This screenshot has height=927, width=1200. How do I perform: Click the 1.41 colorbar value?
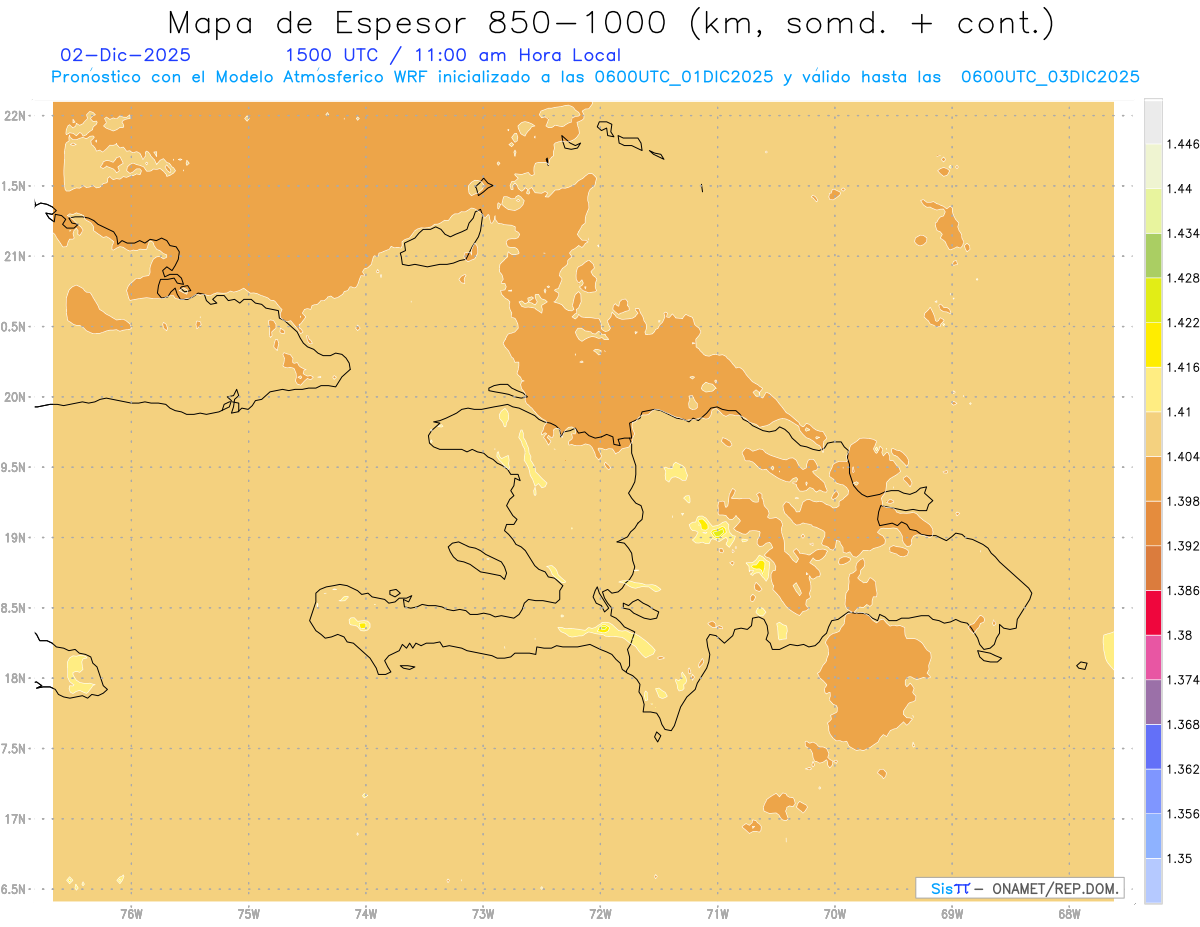point(1179,411)
